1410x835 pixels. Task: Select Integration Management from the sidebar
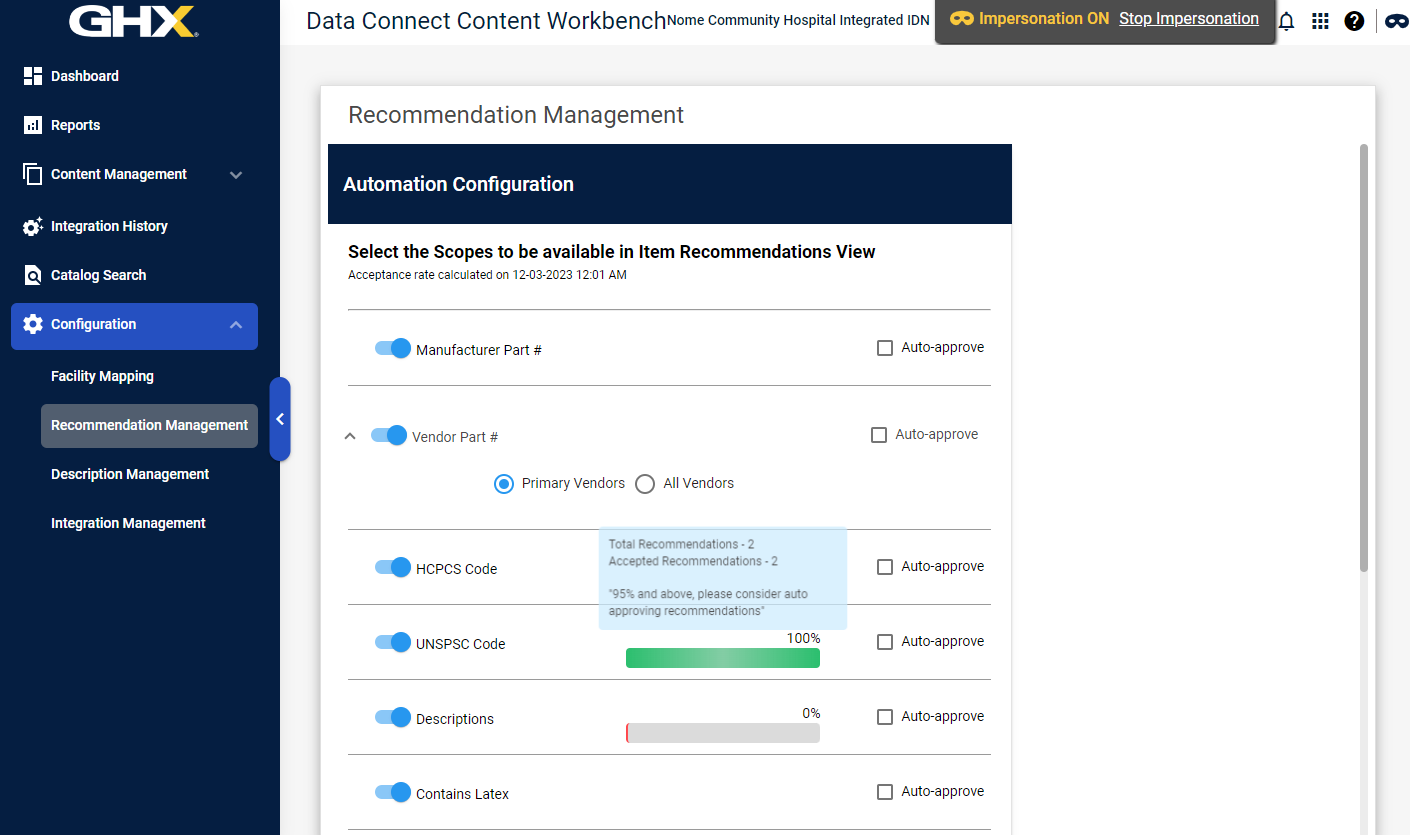[x=127, y=522]
